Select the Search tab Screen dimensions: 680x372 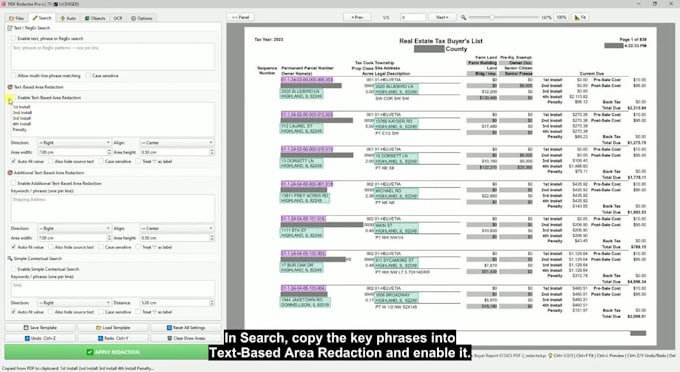(42, 18)
